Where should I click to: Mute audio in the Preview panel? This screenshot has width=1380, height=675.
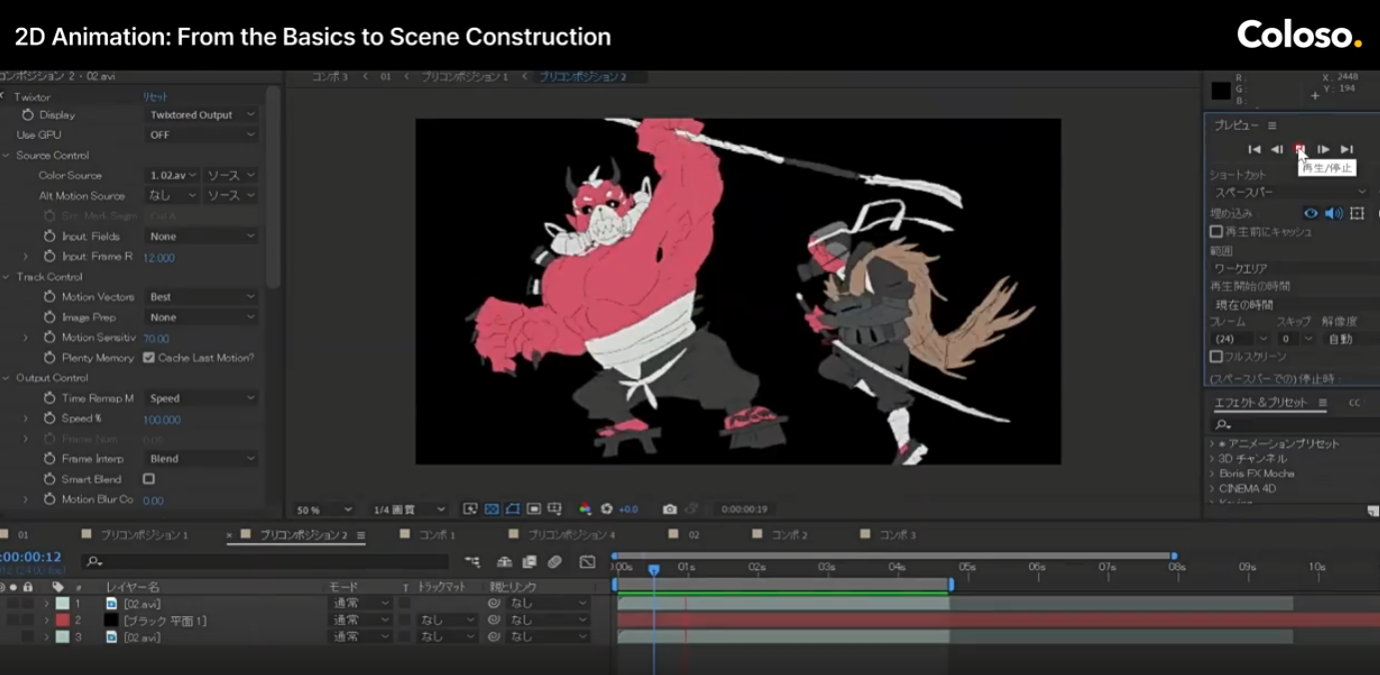coord(1333,213)
